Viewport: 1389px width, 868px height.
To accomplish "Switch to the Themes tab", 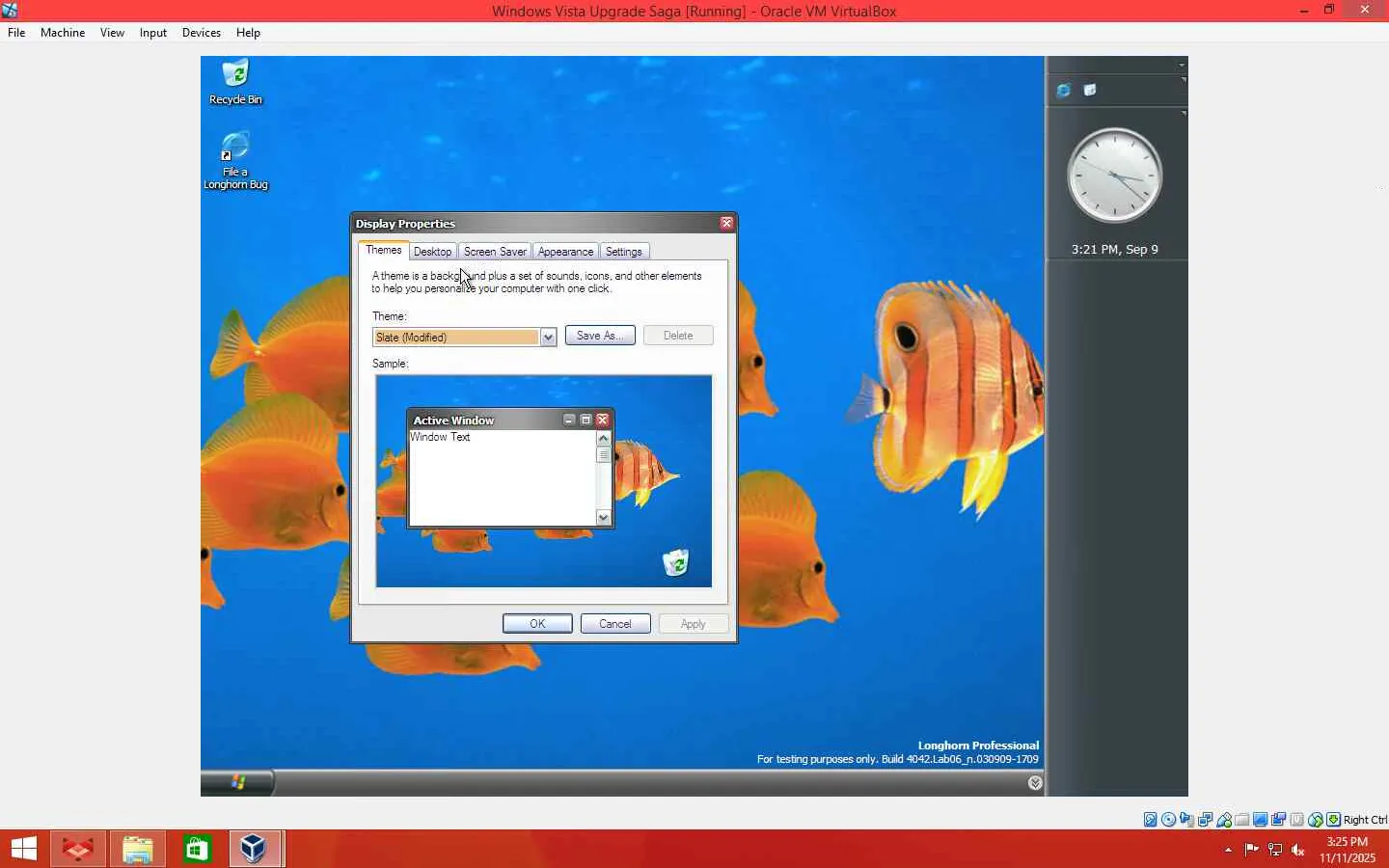I will coord(384,250).
